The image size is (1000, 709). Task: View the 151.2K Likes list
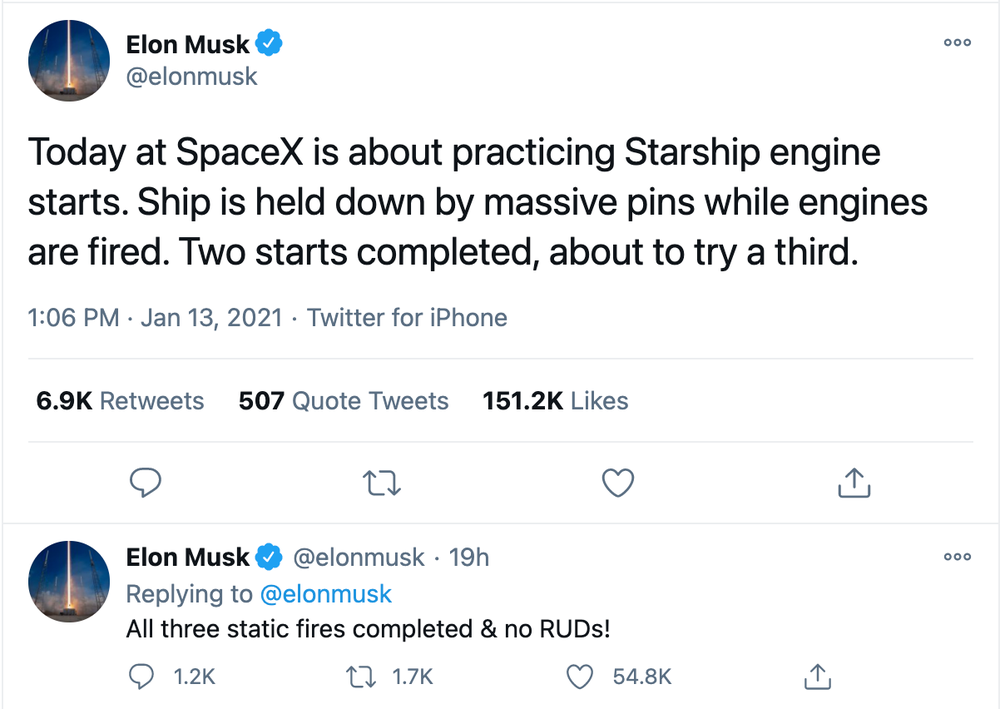[555, 401]
